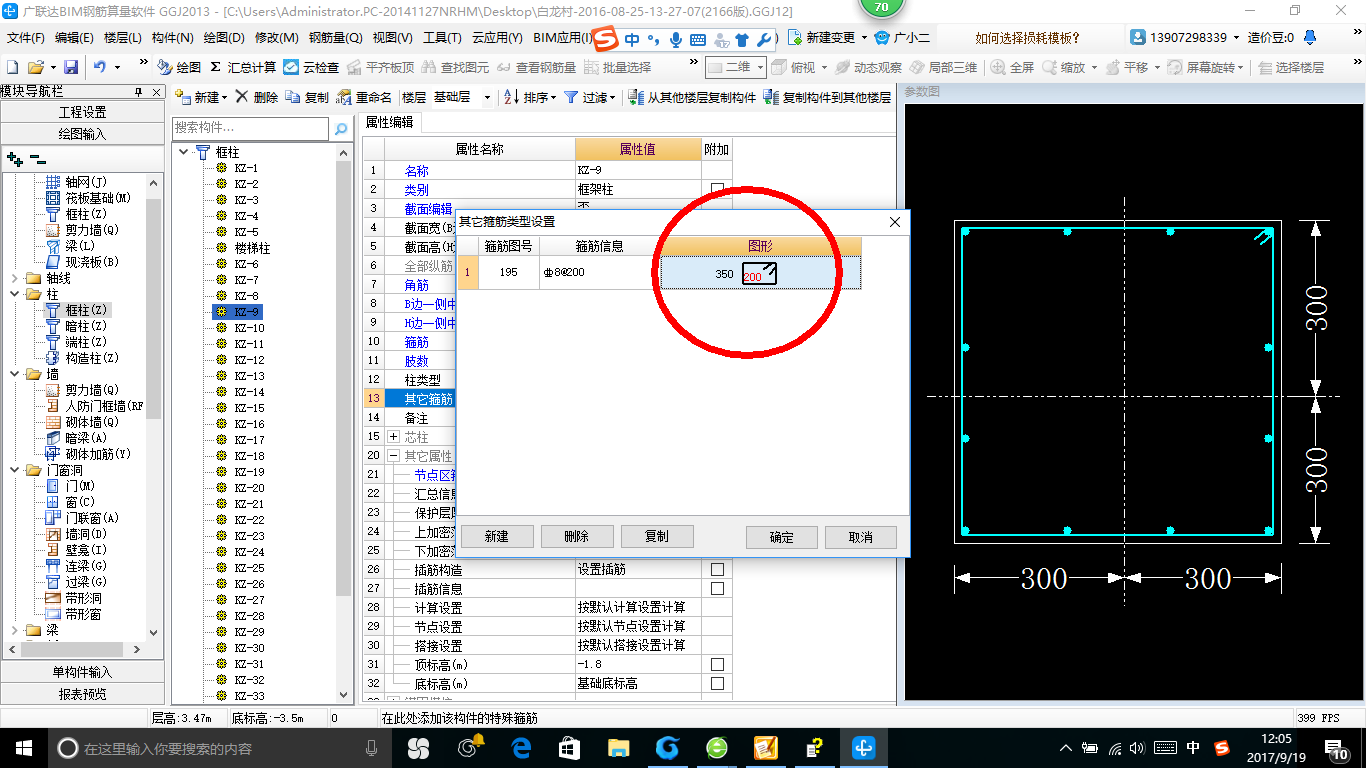Viewport: 1366px width, 768px height.
Task: Pin the 模块导航栏 panel
Action: click(x=138, y=91)
